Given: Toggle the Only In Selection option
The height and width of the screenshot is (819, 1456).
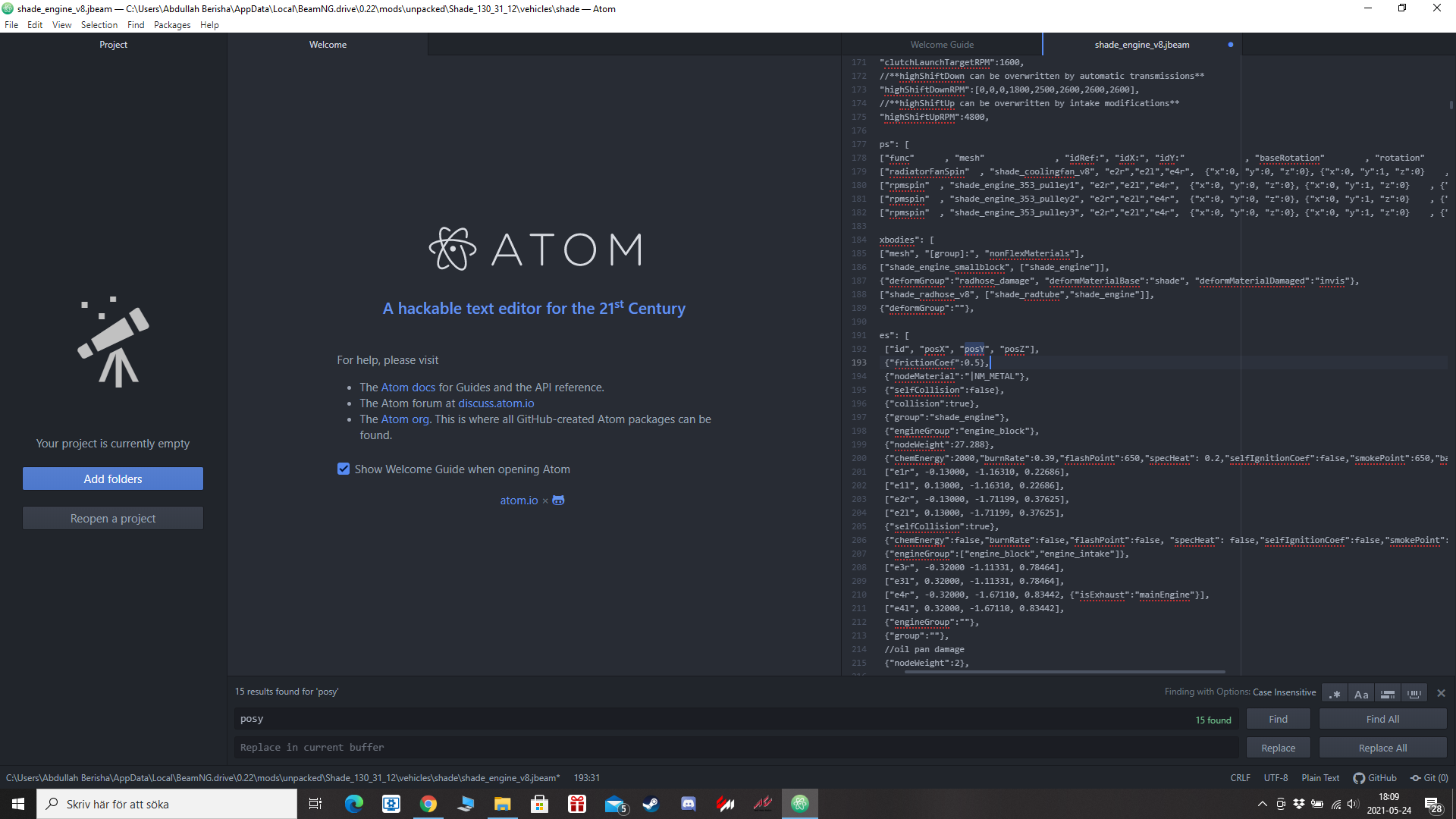Looking at the screenshot, I should point(1388,693).
